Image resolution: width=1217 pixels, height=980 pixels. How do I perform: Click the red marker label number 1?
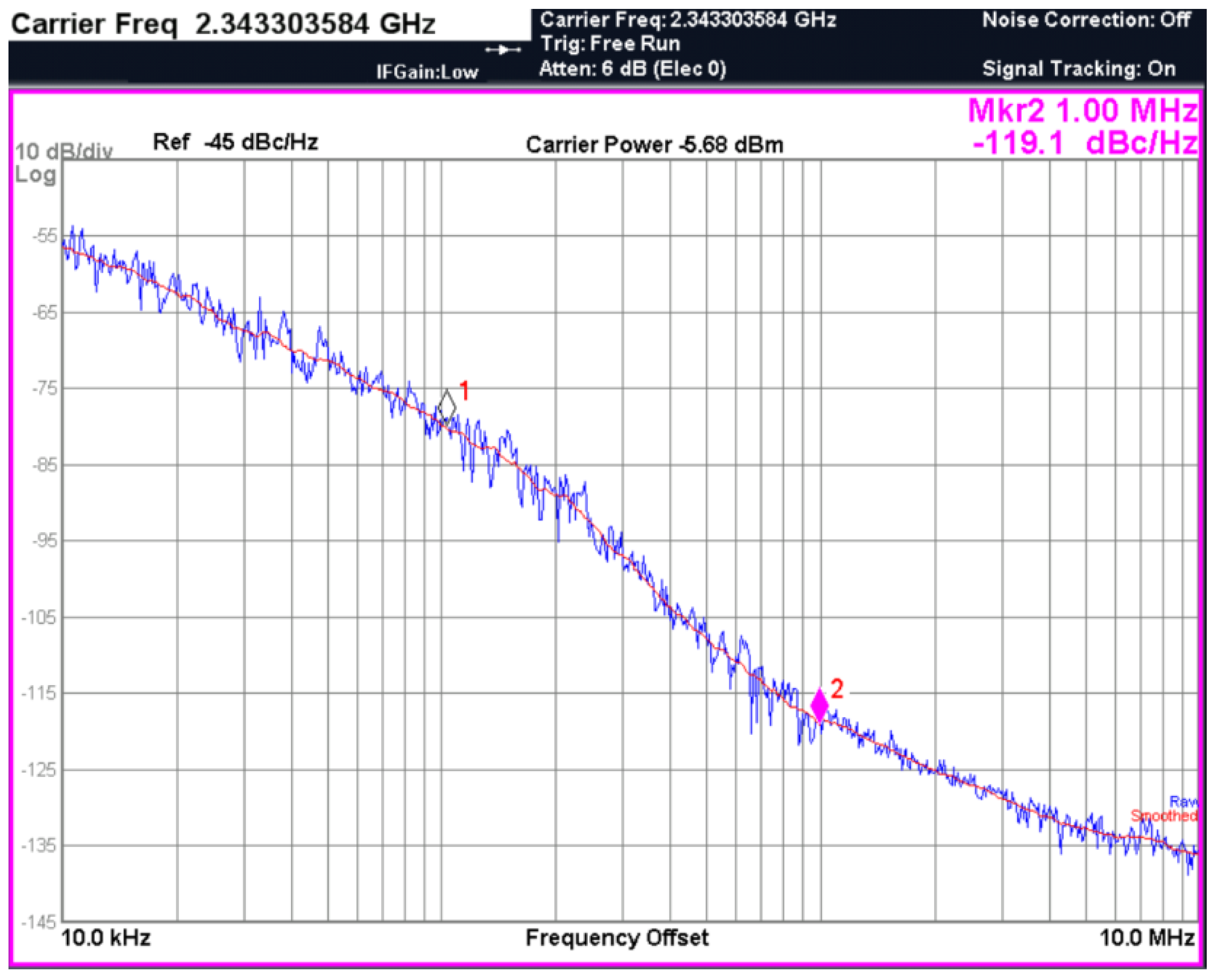click(x=465, y=390)
